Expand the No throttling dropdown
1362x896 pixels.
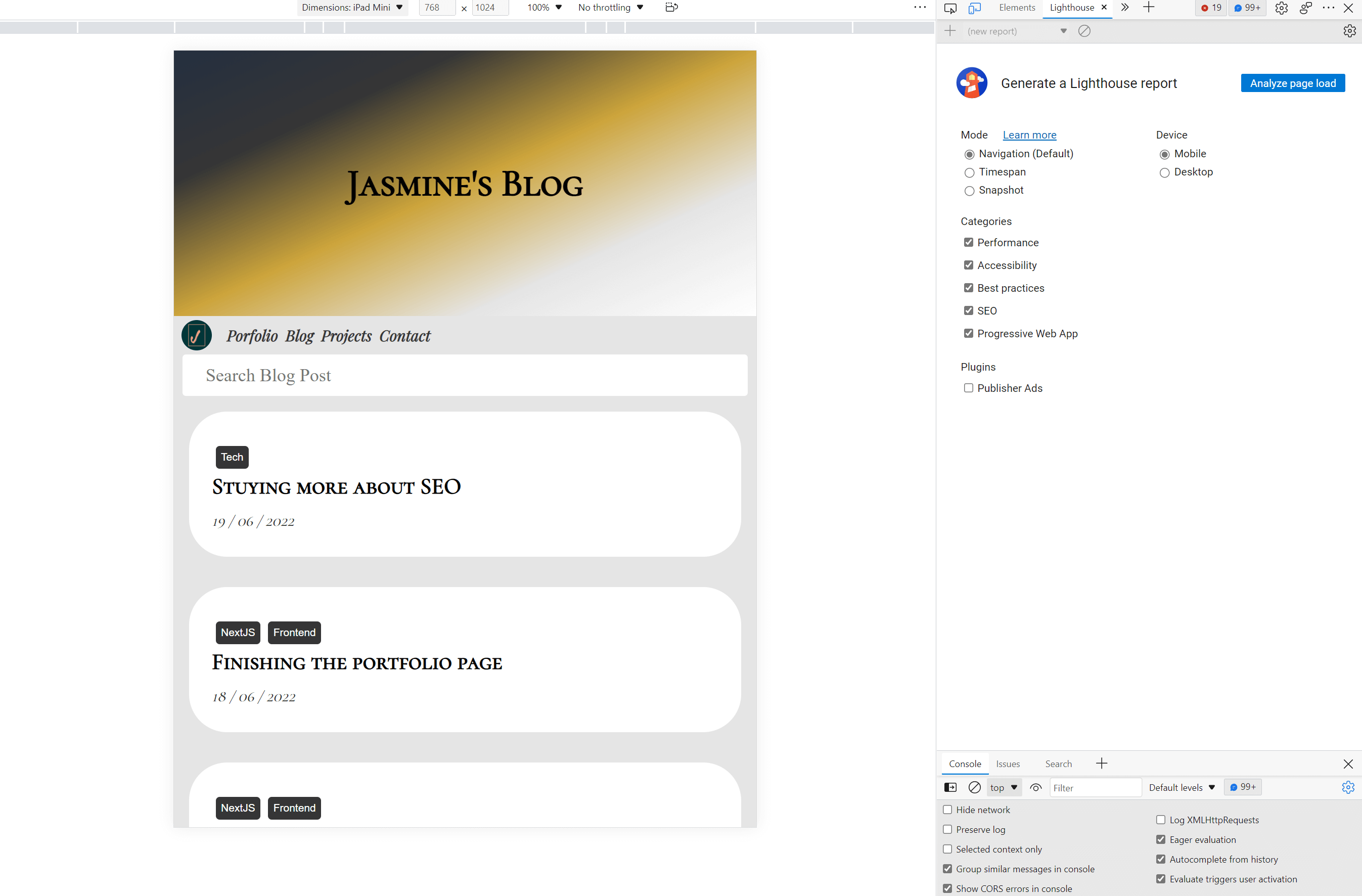[x=610, y=8]
